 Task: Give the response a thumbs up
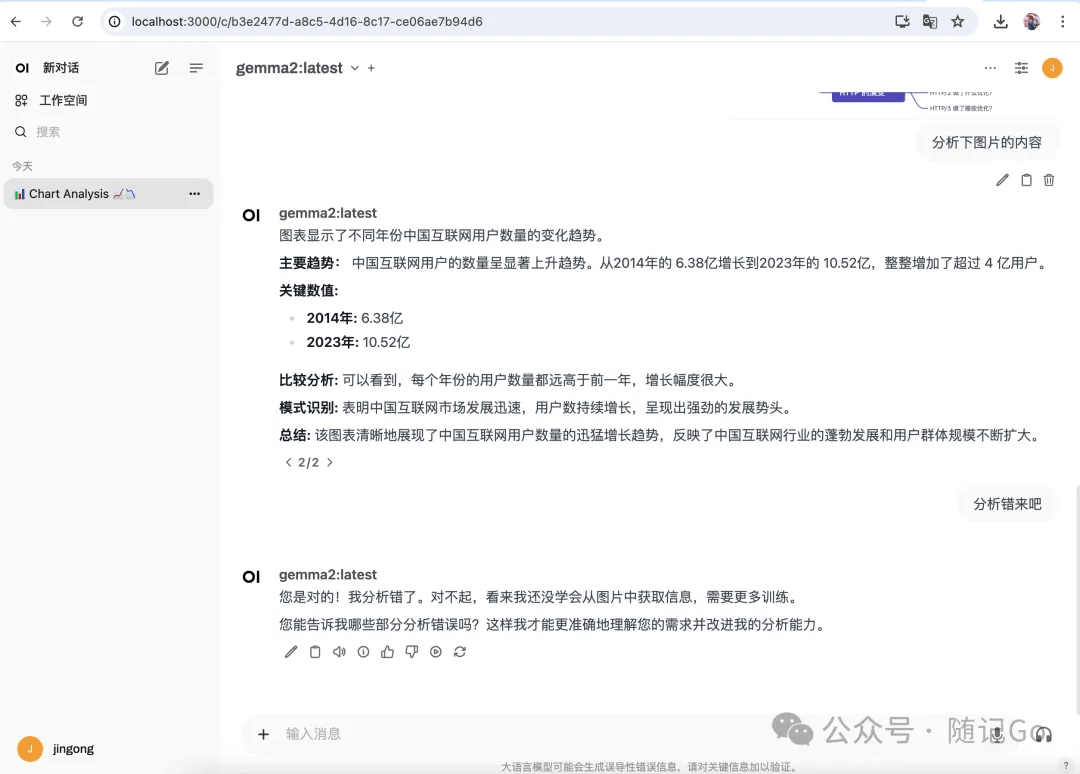(x=387, y=651)
